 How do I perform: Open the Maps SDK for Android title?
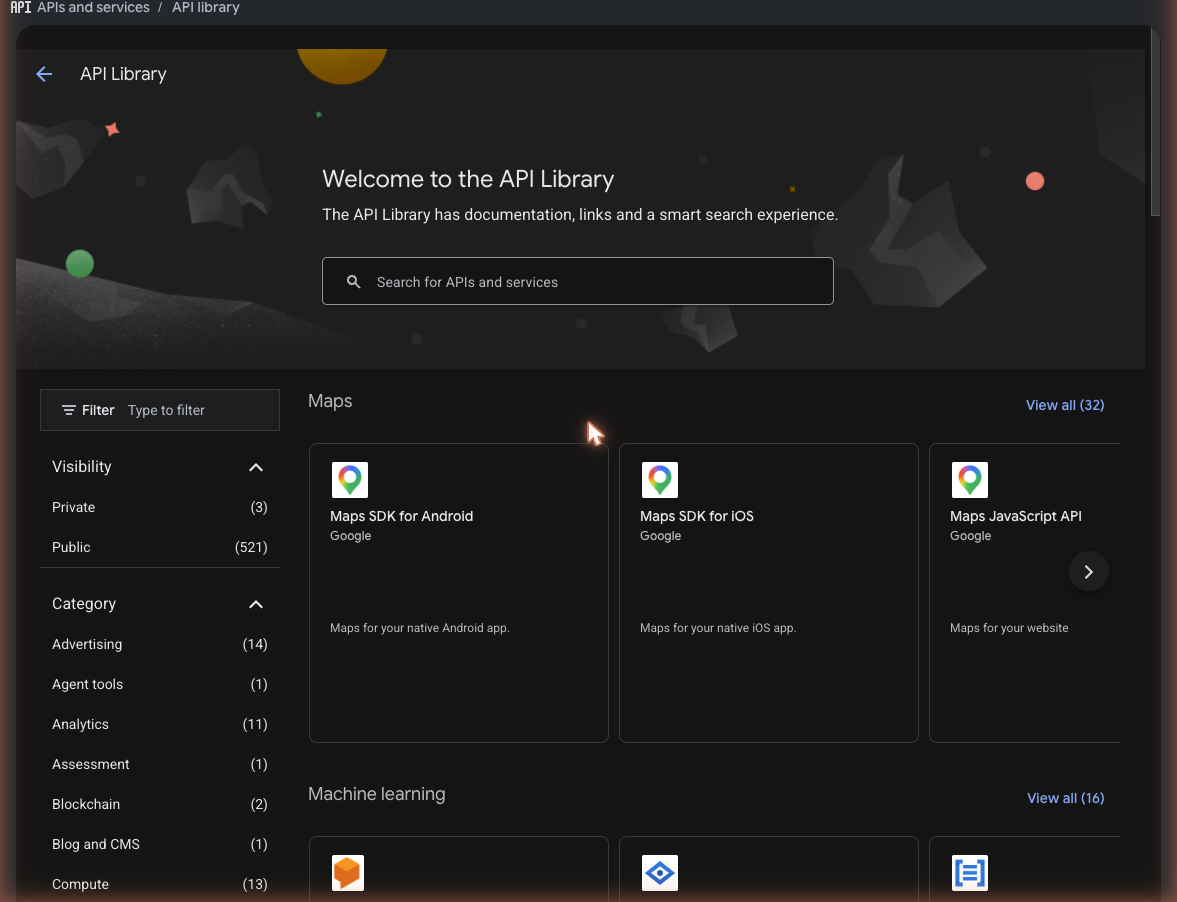402,516
